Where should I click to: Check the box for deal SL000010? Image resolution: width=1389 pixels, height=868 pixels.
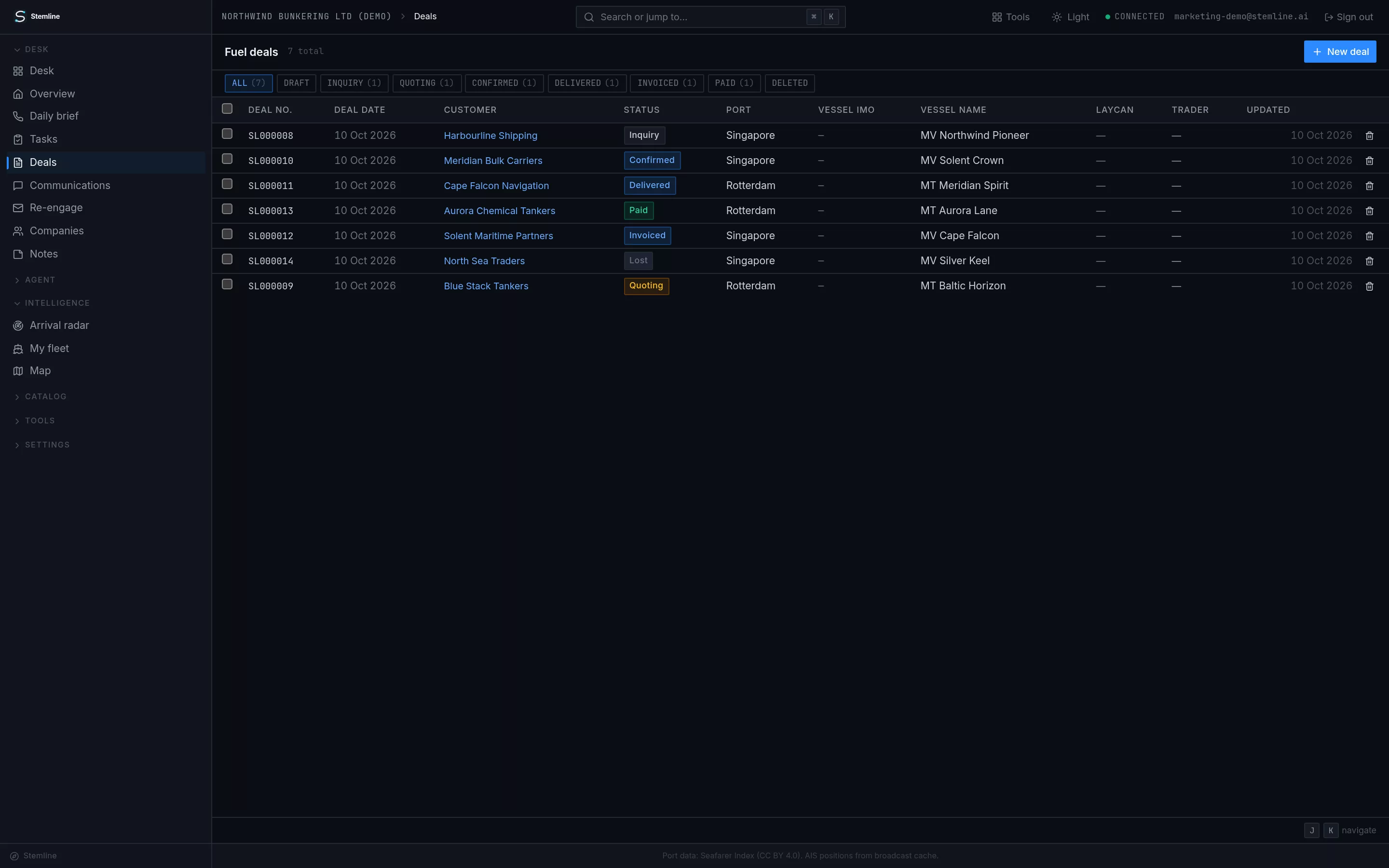point(227,159)
